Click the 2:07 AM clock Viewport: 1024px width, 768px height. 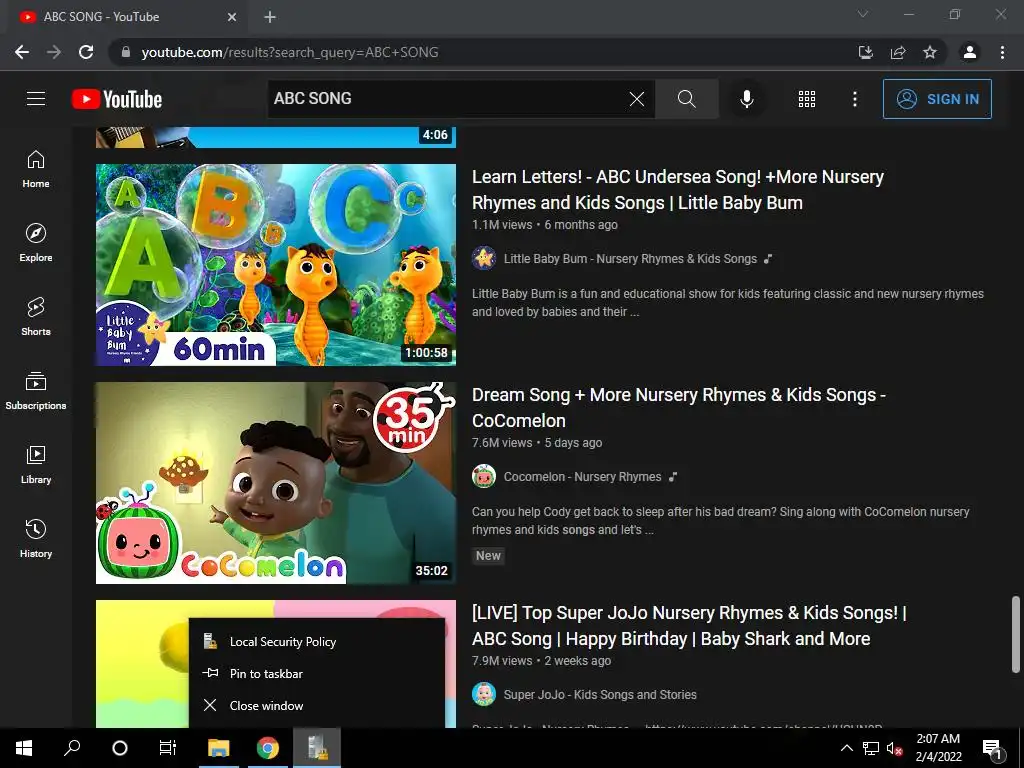938,739
